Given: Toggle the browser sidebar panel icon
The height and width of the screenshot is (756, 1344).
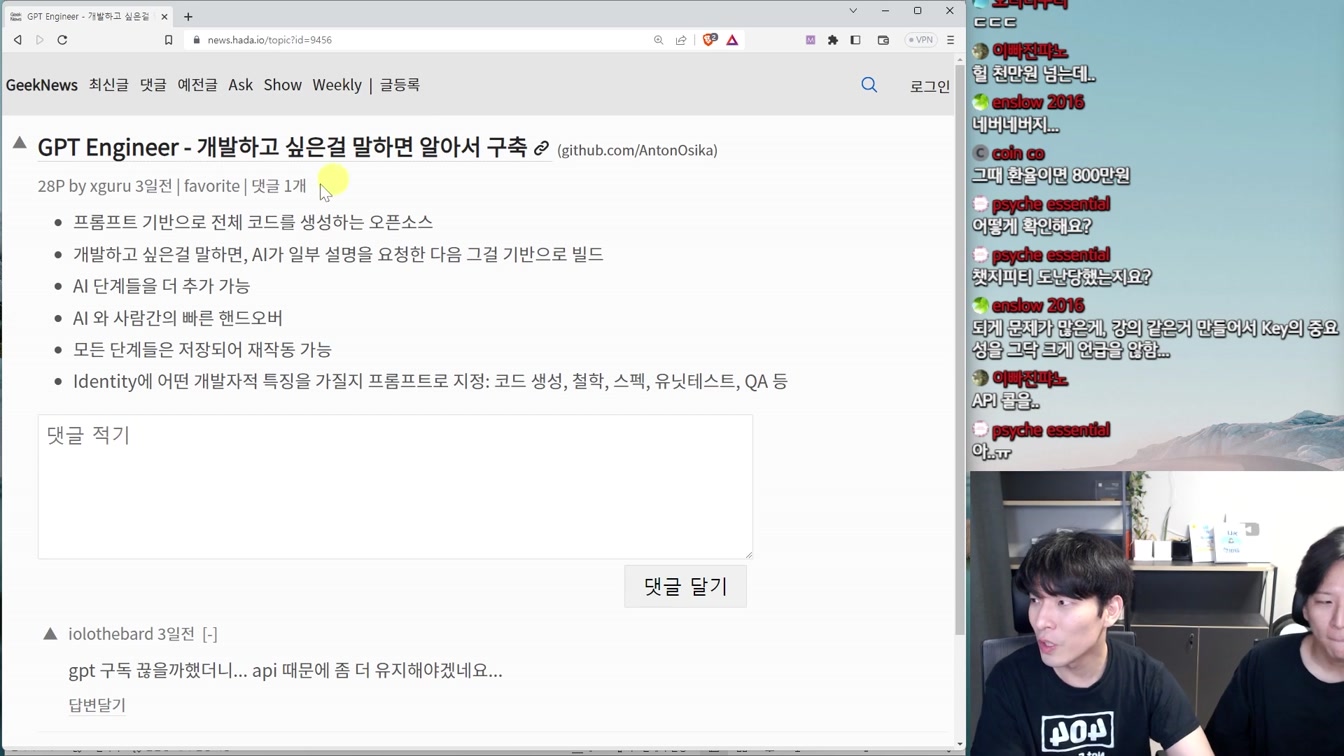Looking at the screenshot, I should 855,40.
